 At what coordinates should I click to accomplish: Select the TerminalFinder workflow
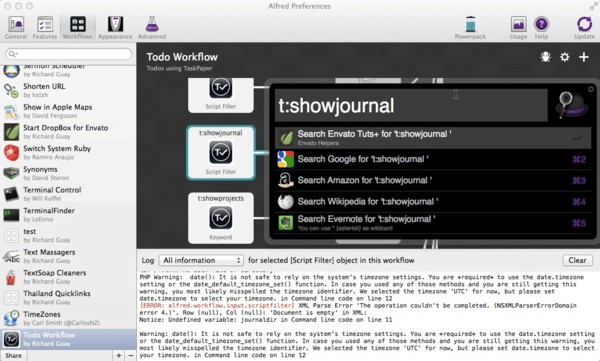pos(68,214)
